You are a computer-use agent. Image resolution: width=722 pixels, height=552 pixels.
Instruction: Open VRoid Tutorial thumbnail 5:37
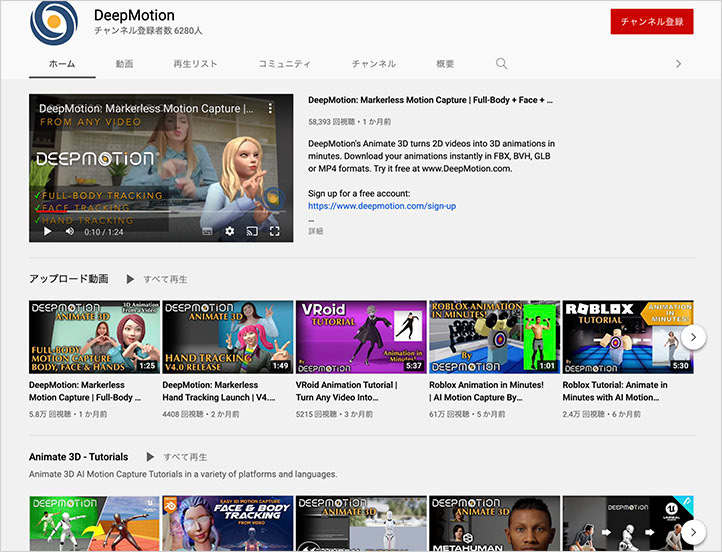click(x=361, y=337)
